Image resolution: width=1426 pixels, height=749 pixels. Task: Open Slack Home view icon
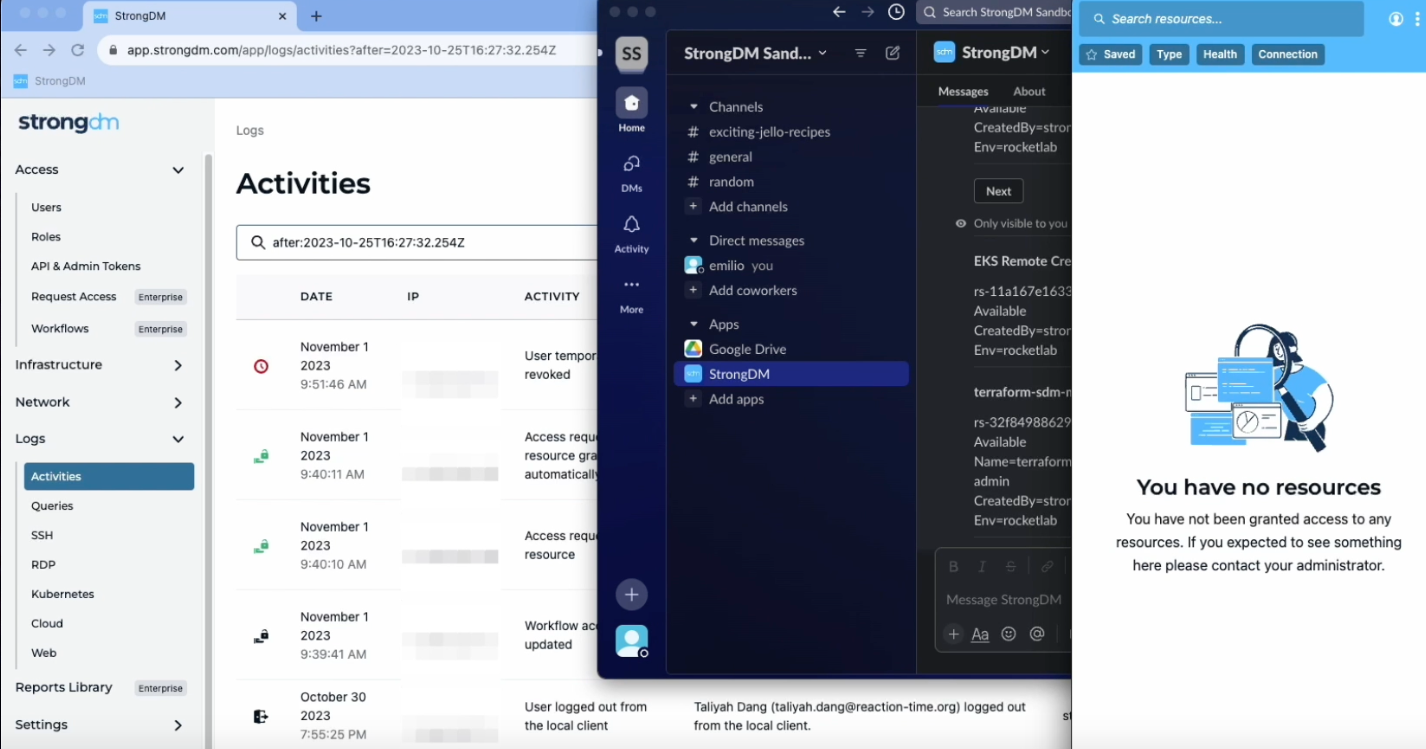pyautogui.click(x=631, y=103)
